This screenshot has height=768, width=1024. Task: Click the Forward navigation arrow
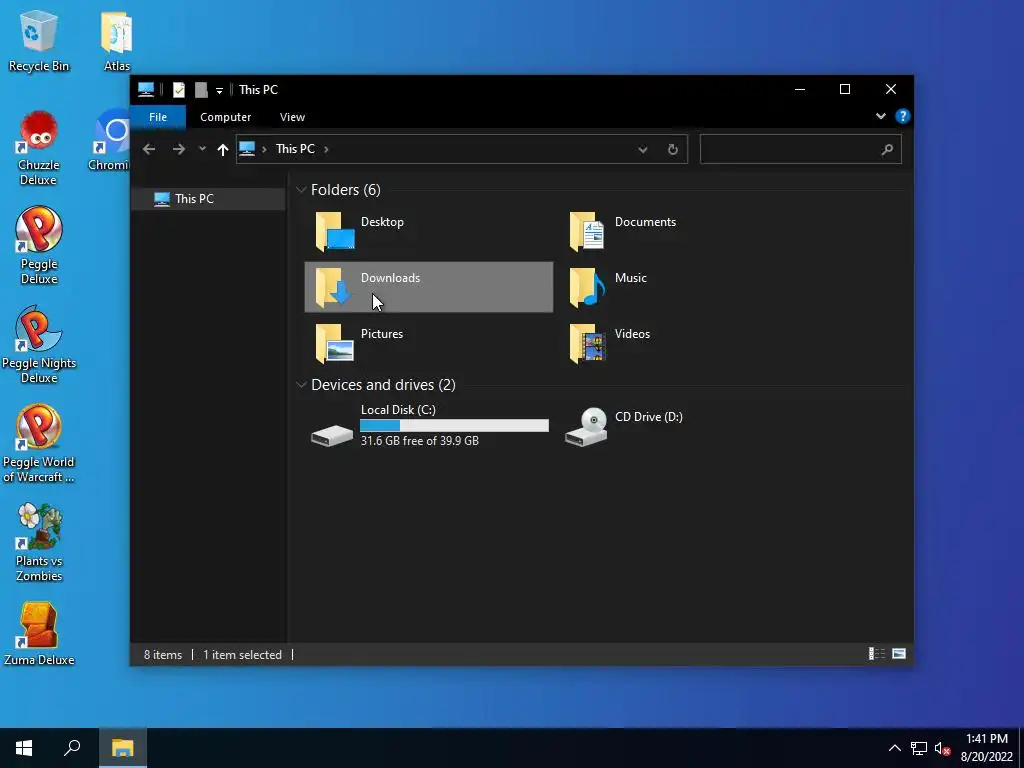[178, 150]
